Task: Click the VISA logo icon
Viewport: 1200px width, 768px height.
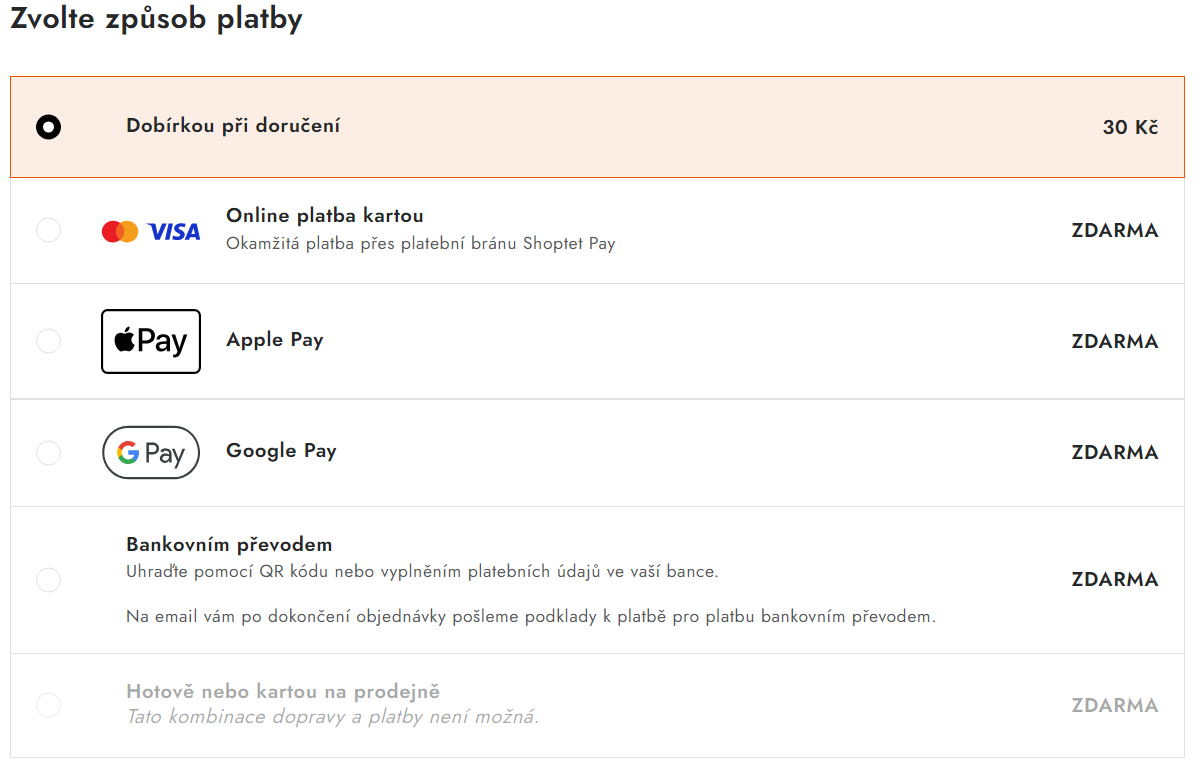Action: click(x=174, y=232)
